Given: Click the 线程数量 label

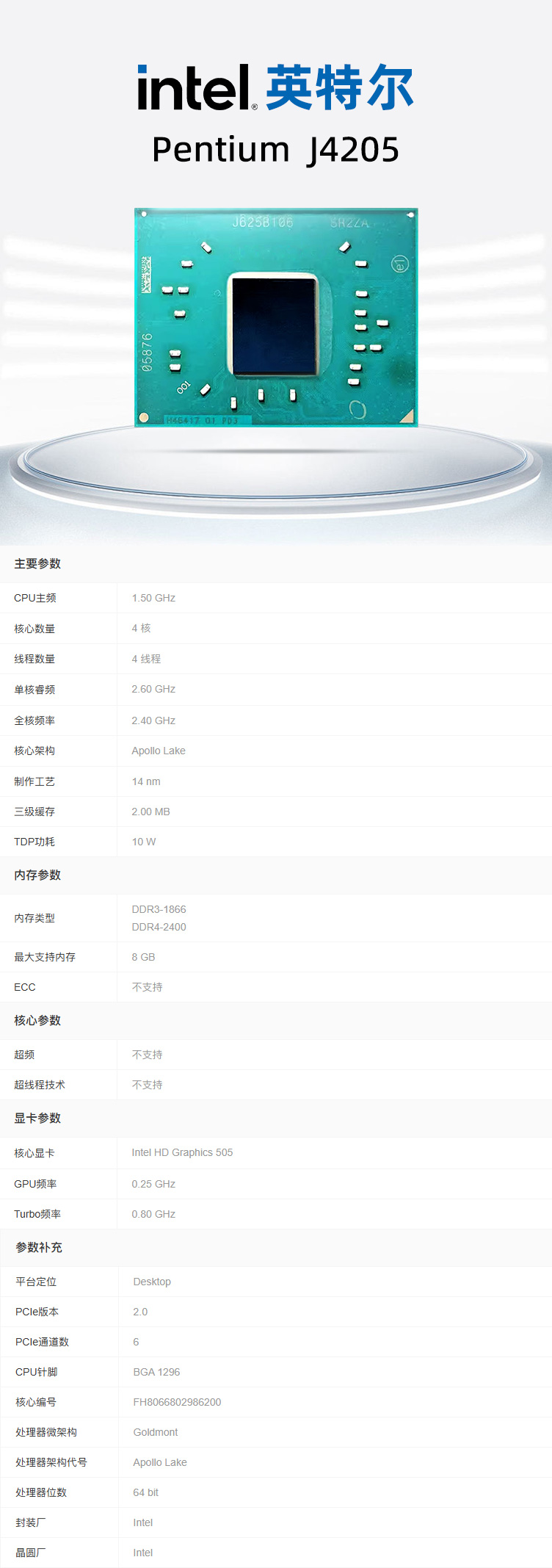Looking at the screenshot, I should point(34,659).
